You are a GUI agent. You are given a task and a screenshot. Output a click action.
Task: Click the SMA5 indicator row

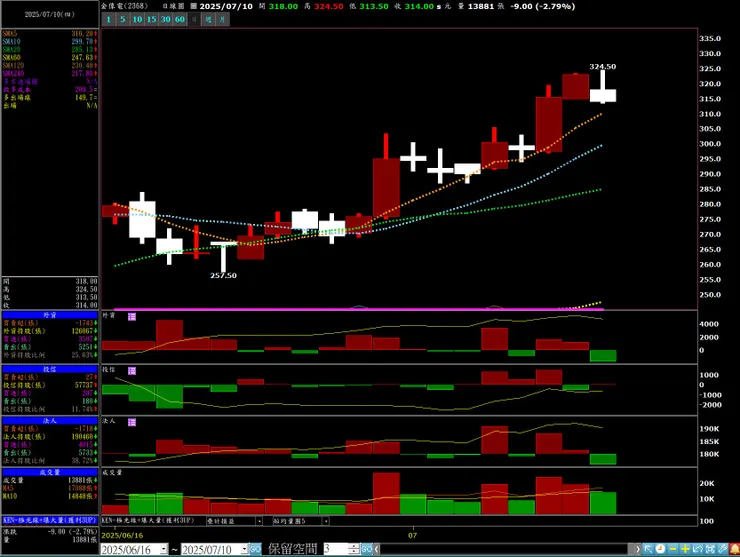pos(50,34)
